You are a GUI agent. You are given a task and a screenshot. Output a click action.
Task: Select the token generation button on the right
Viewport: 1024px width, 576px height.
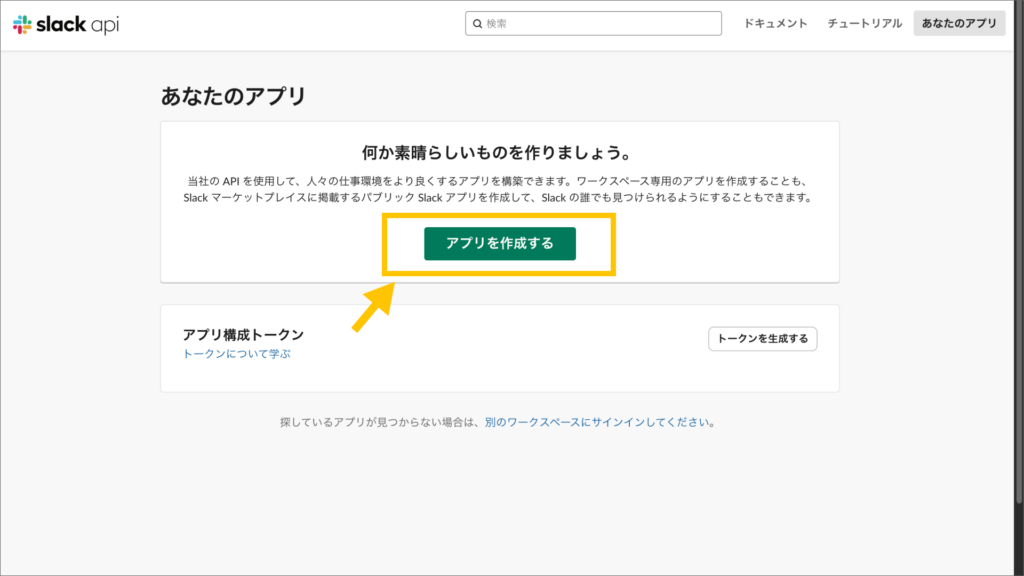(x=762, y=339)
